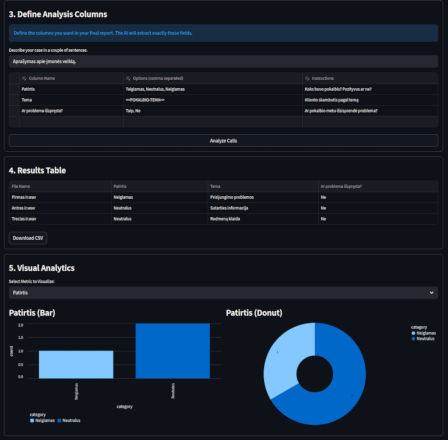This screenshot has width=448, height=440.
Task: Click Neutralus legend swatch below the bar chart
Action: click(x=59, y=421)
